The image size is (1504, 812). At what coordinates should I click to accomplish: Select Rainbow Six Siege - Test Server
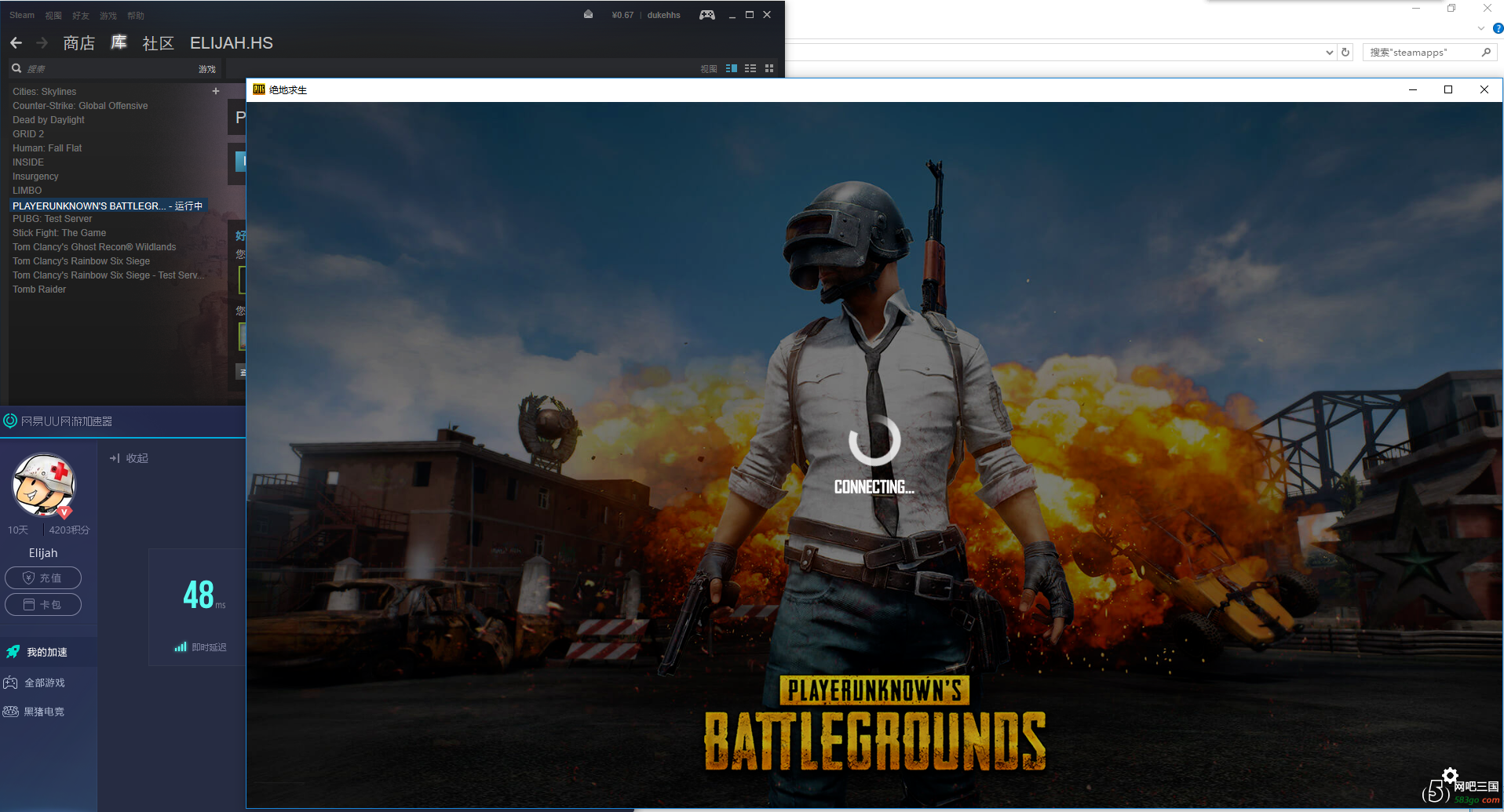108,275
